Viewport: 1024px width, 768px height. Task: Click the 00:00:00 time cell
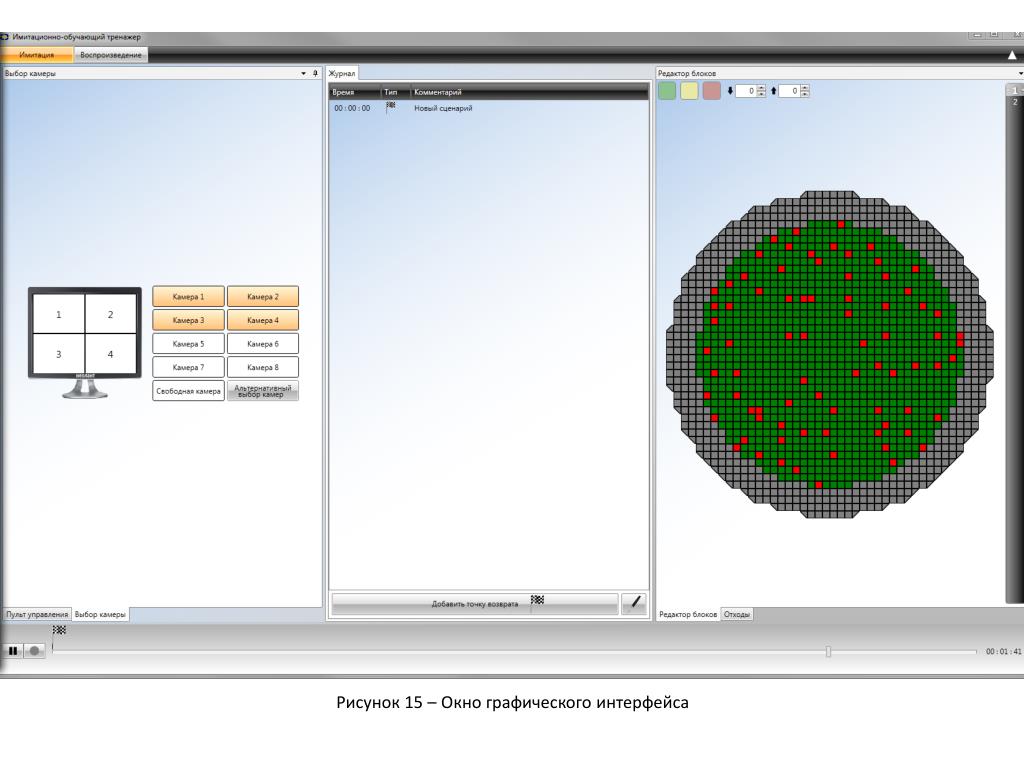pos(352,108)
